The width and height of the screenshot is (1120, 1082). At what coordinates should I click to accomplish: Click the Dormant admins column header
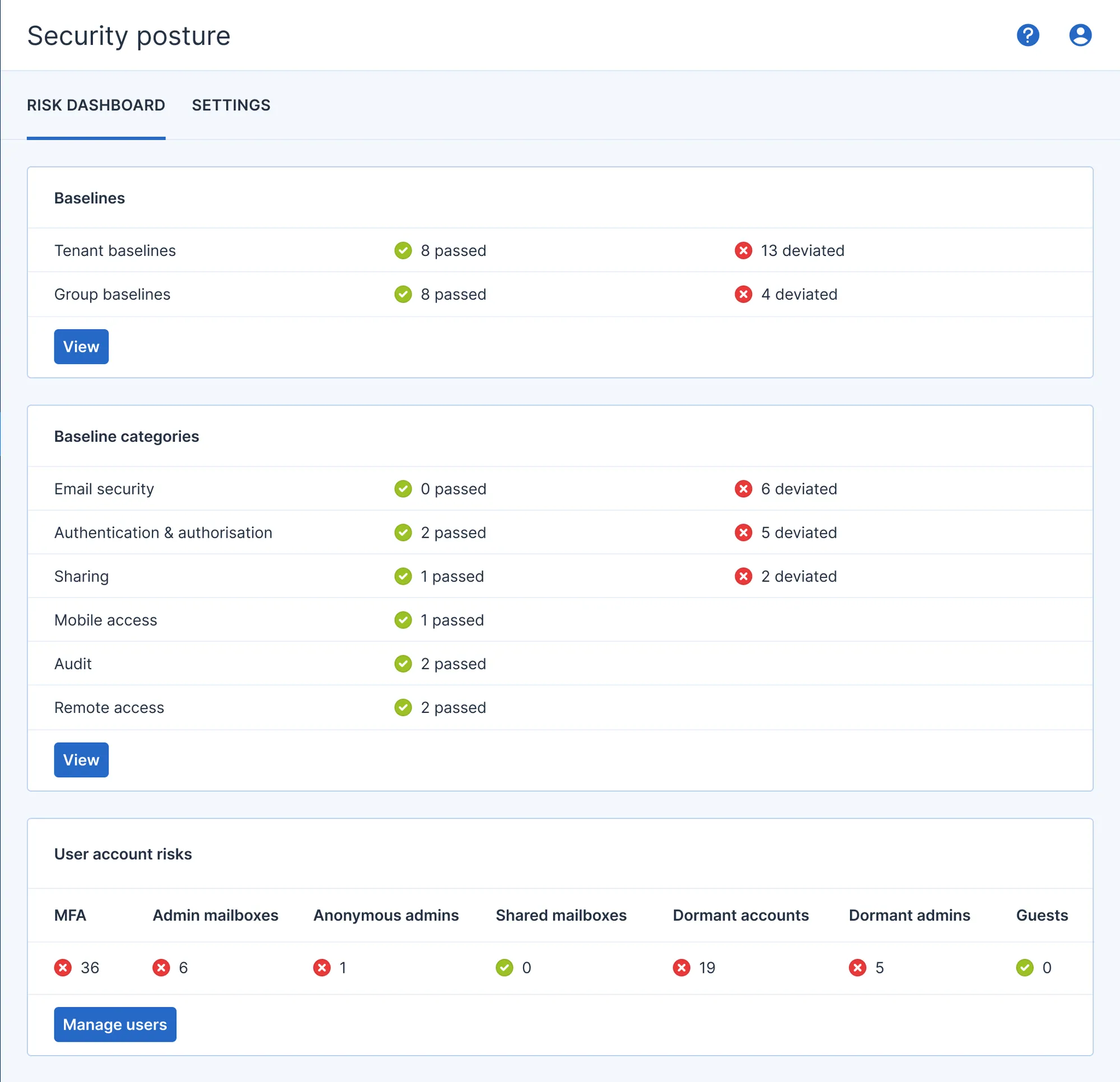point(909,915)
